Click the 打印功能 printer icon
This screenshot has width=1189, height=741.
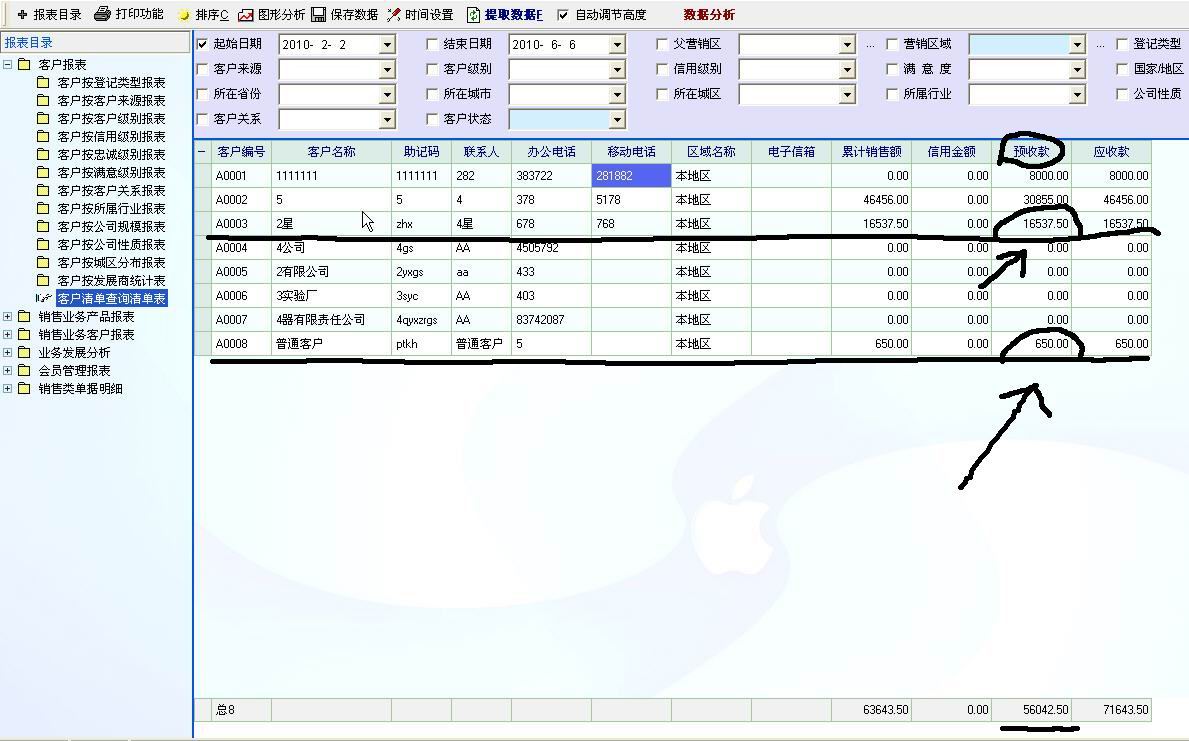[102, 15]
